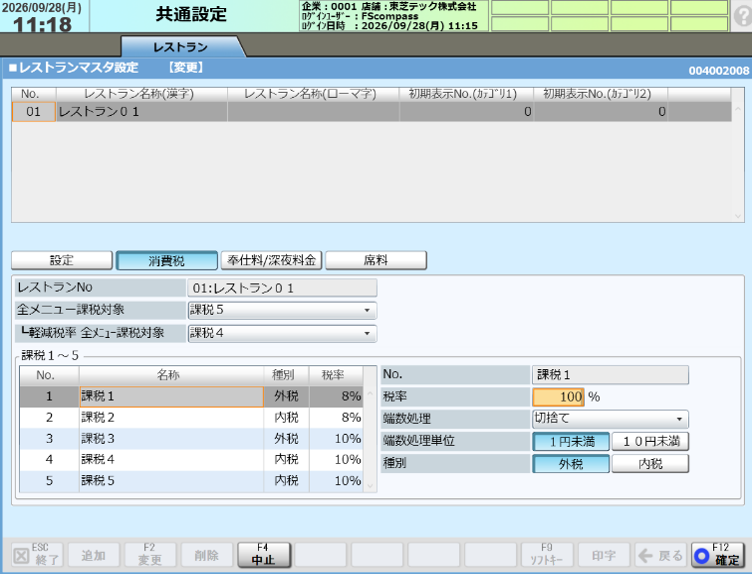Viewport: 752px width, 574px height.
Task: Click the 8% cell of row 課税2
Action: pyautogui.click(x=336, y=417)
